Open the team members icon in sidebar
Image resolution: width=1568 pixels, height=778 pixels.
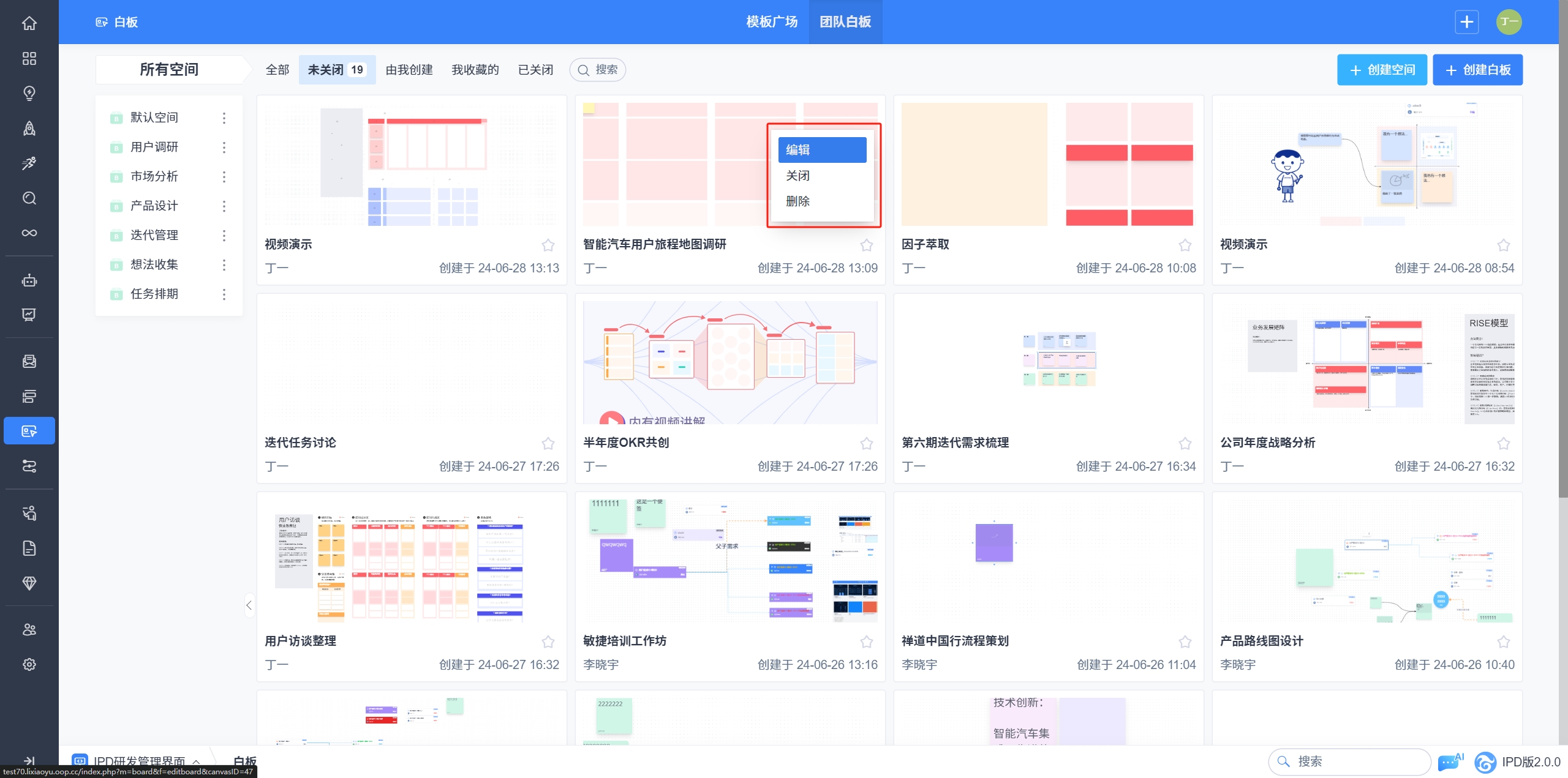[29, 629]
